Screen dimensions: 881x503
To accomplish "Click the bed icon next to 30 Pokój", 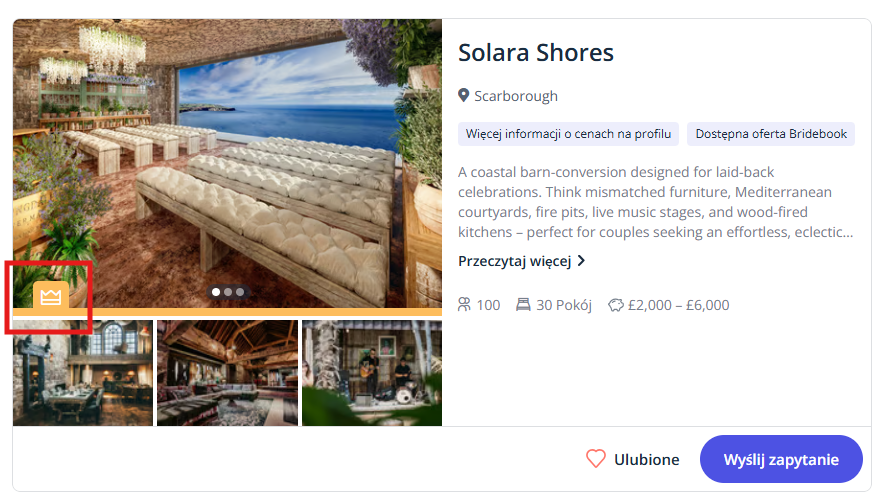I will 523,305.
